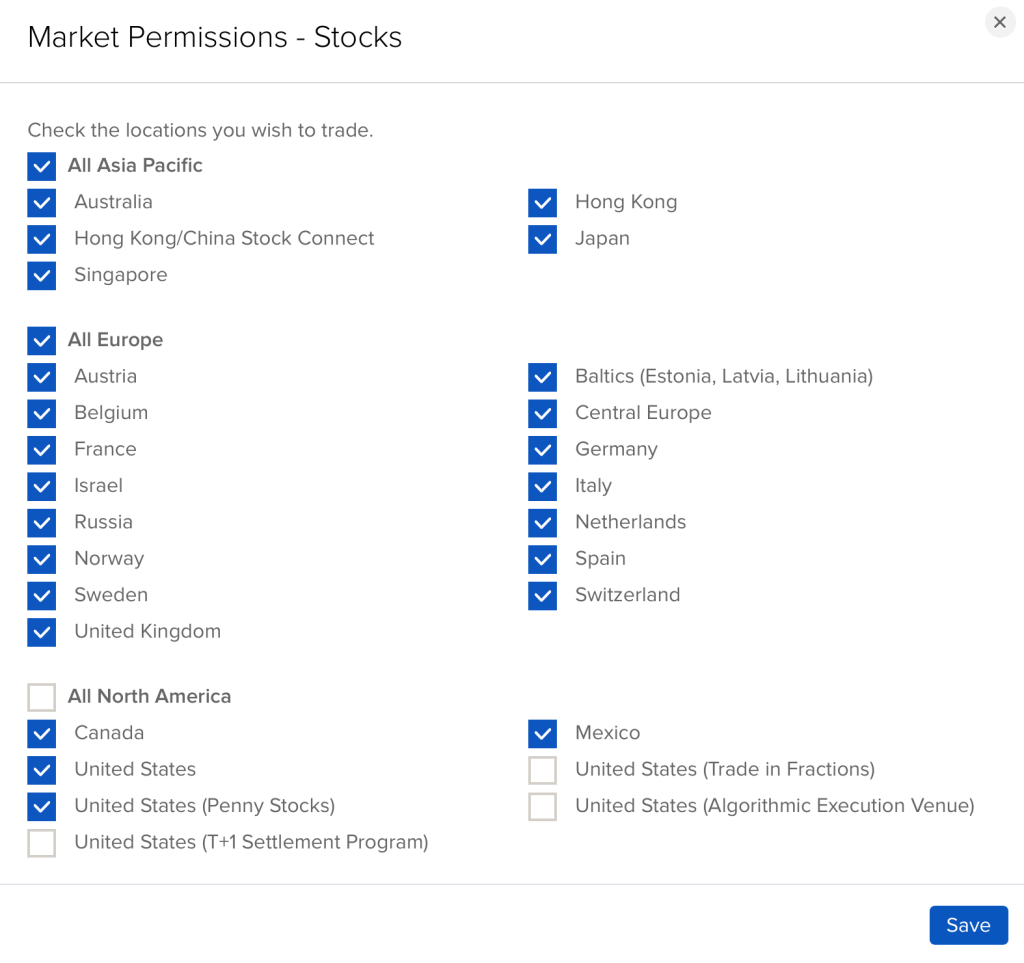Screen dimensions: 1024x963
Task: Disable the Russia checkbox
Action: point(42,523)
